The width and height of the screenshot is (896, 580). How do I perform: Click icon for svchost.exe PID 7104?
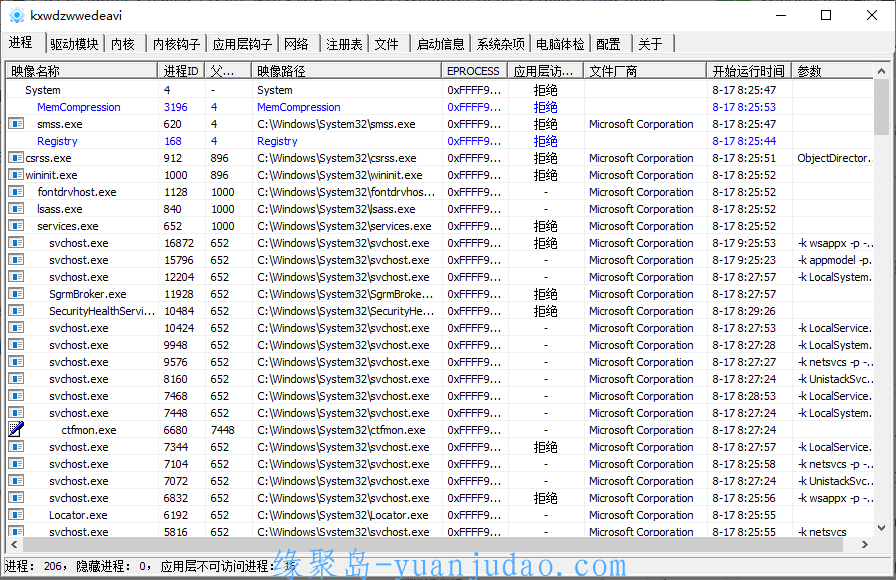[16, 463]
